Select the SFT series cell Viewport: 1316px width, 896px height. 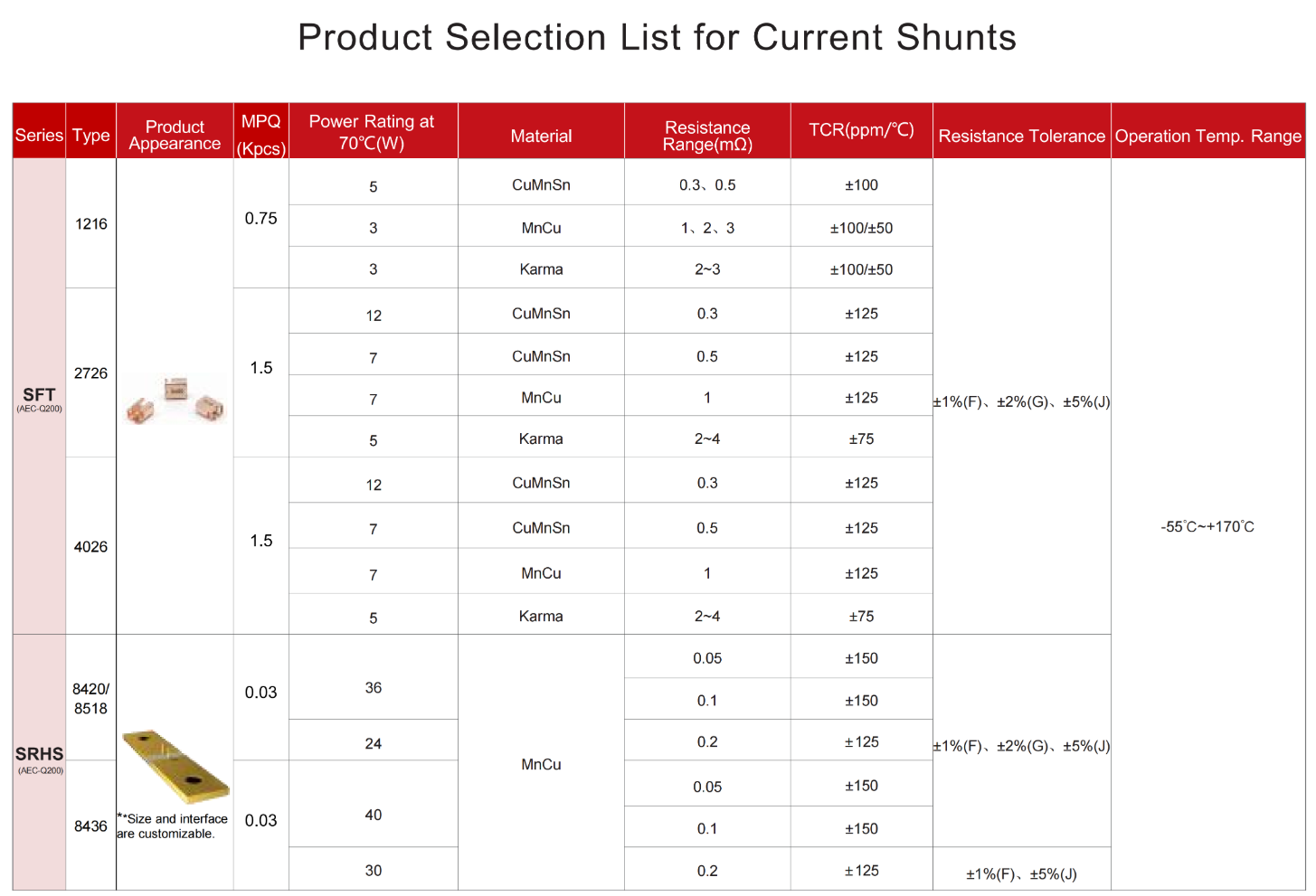coord(39,397)
